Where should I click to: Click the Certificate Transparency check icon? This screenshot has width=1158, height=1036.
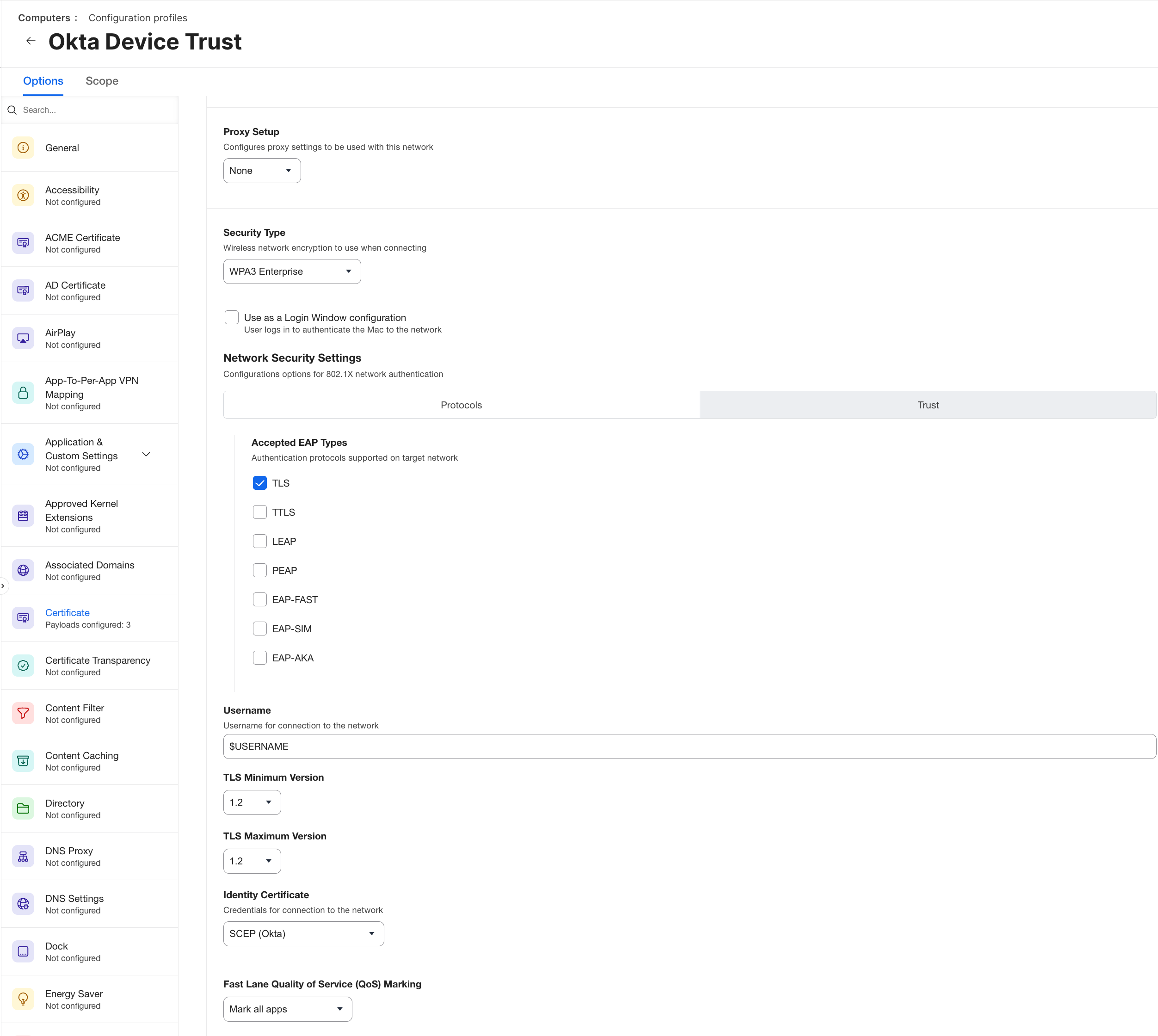click(x=23, y=666)
